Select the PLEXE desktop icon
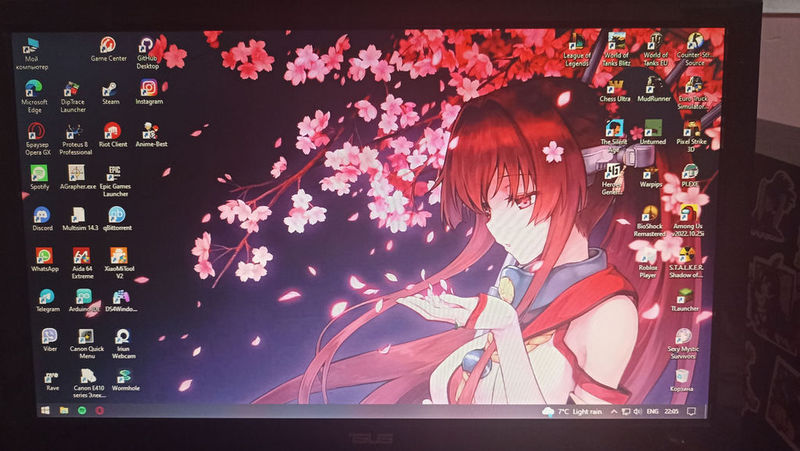This screenshot has height=451, width=800. 690,175
